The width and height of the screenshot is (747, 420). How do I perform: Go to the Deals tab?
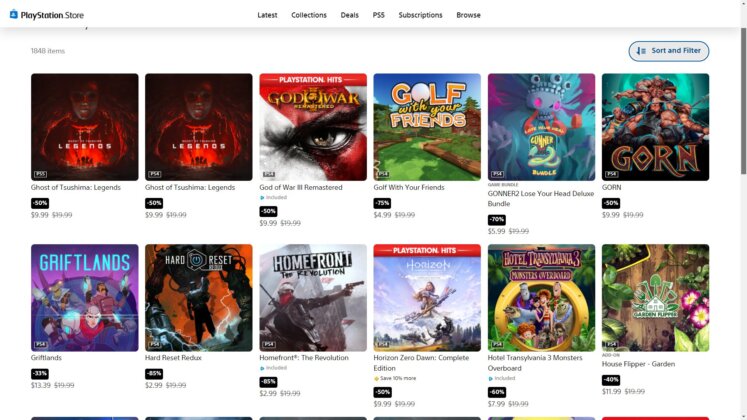[x=349, y=15]
